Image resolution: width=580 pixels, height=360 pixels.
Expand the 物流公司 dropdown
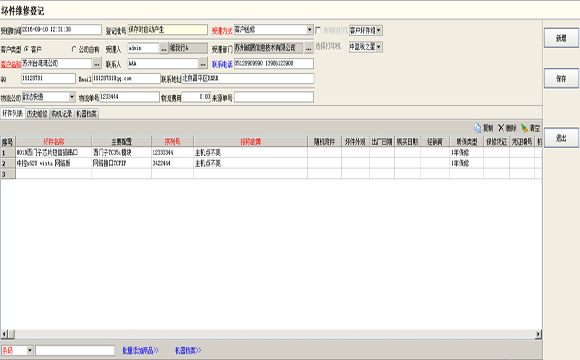tap(72, 97)
